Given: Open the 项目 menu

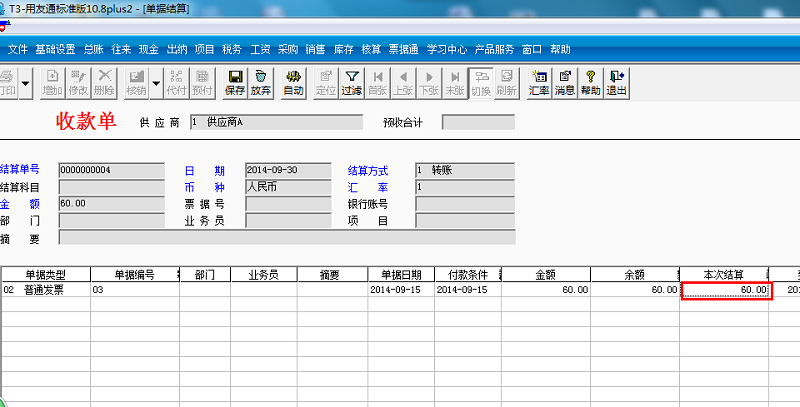Looking at the screenshot, I should (x=205, y=49).
